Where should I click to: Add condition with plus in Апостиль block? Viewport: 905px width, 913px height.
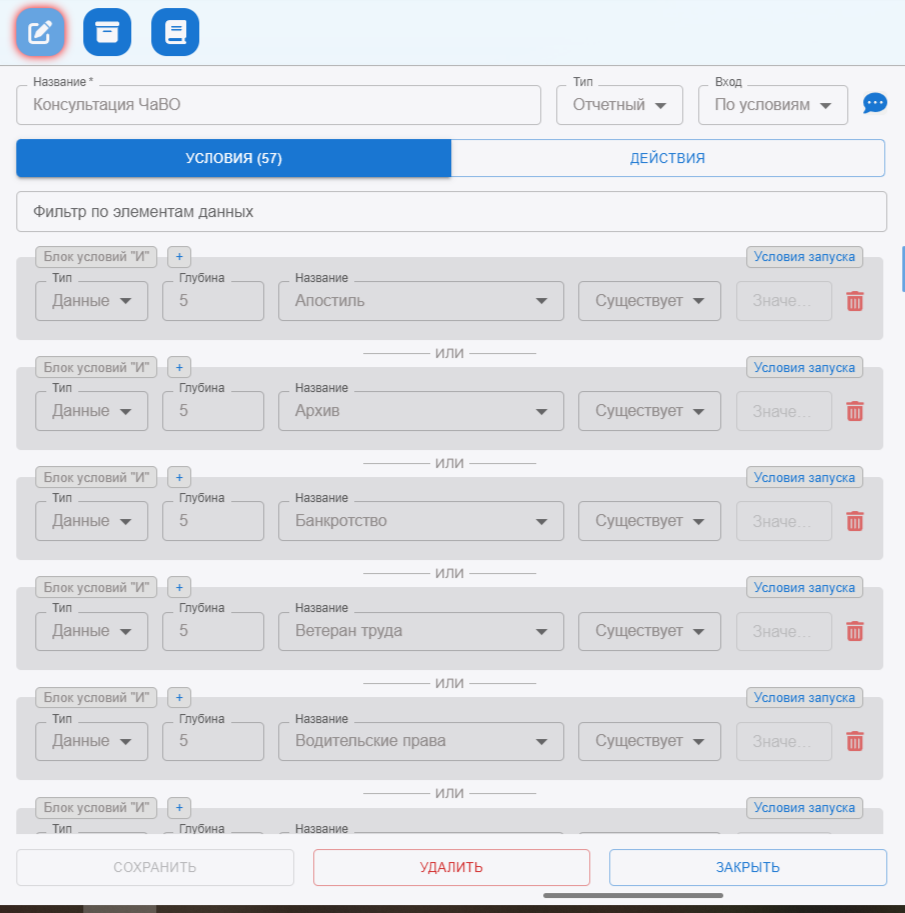pyautogui.click(x=179, y=257)
